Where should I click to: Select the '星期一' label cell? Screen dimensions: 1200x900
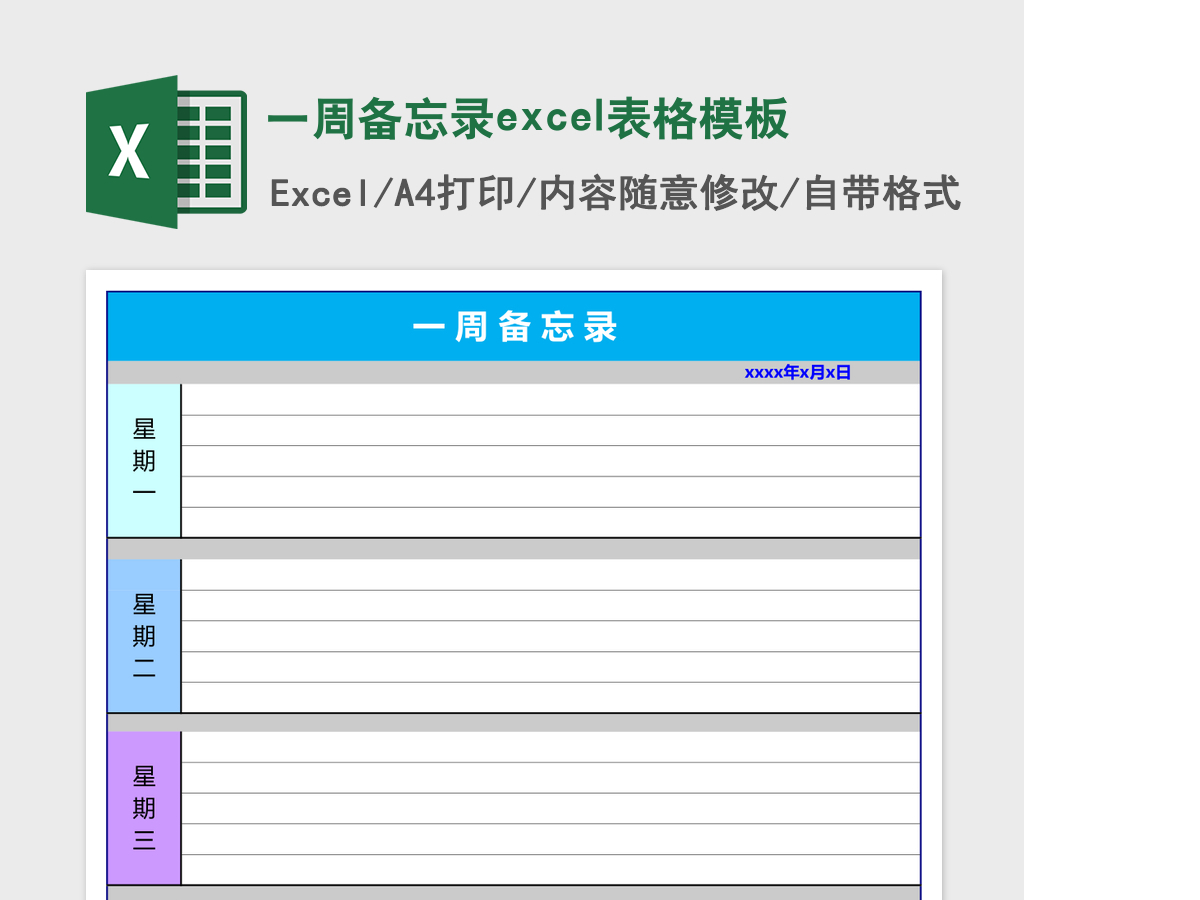point(144,461)
